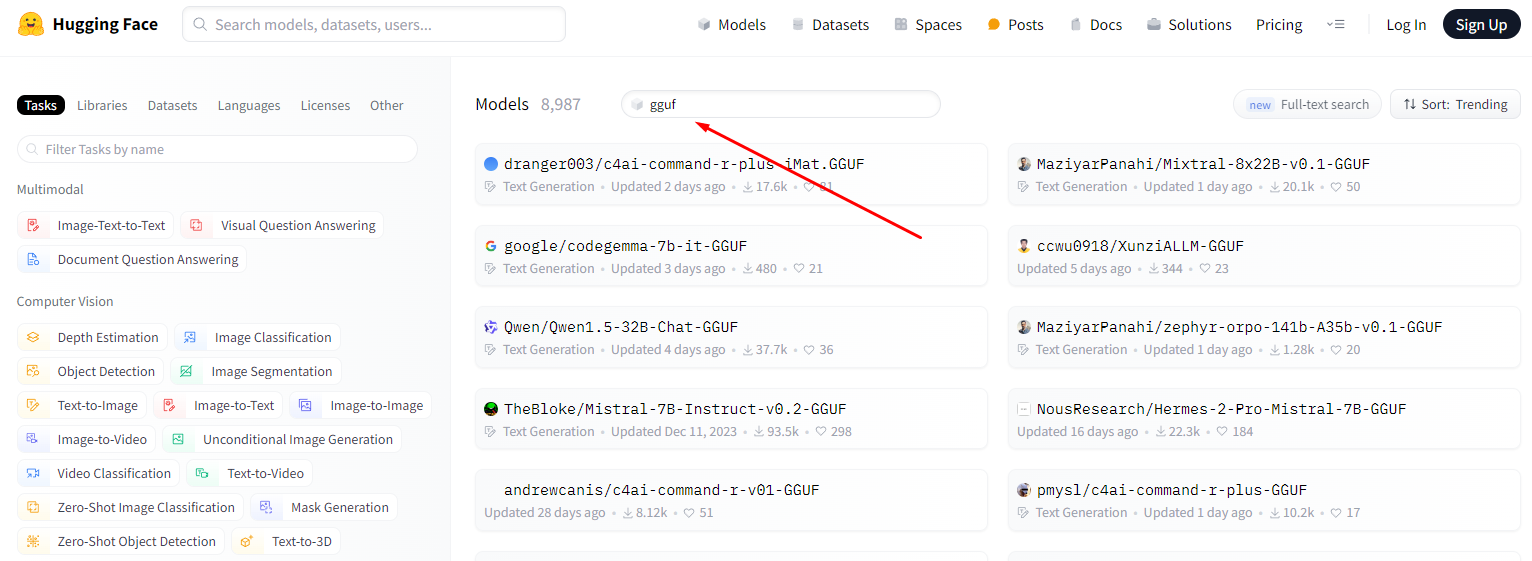Open the Models page in the top nav

pos(731,25)
